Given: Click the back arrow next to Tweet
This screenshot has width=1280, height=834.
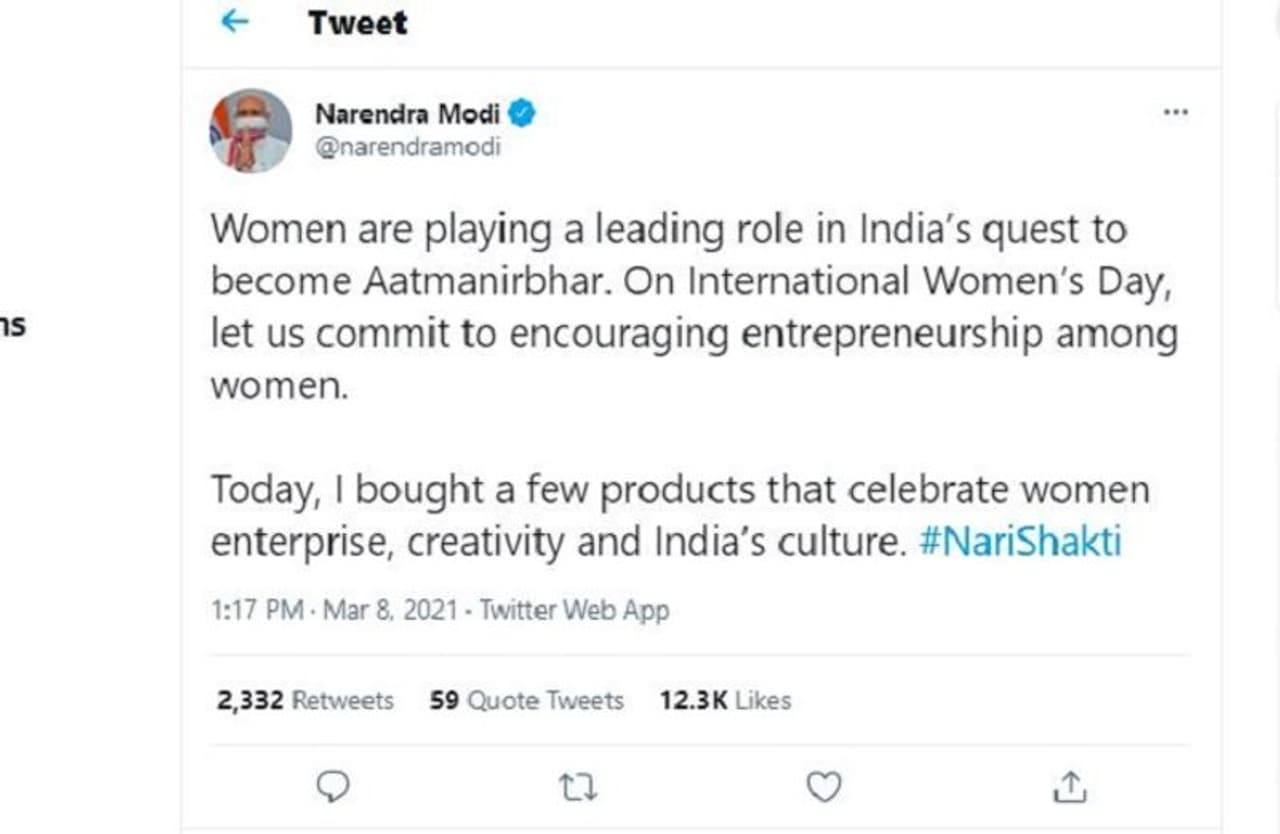Looking at the screenshot, I should pyautogui.click(x=234, y=21).
